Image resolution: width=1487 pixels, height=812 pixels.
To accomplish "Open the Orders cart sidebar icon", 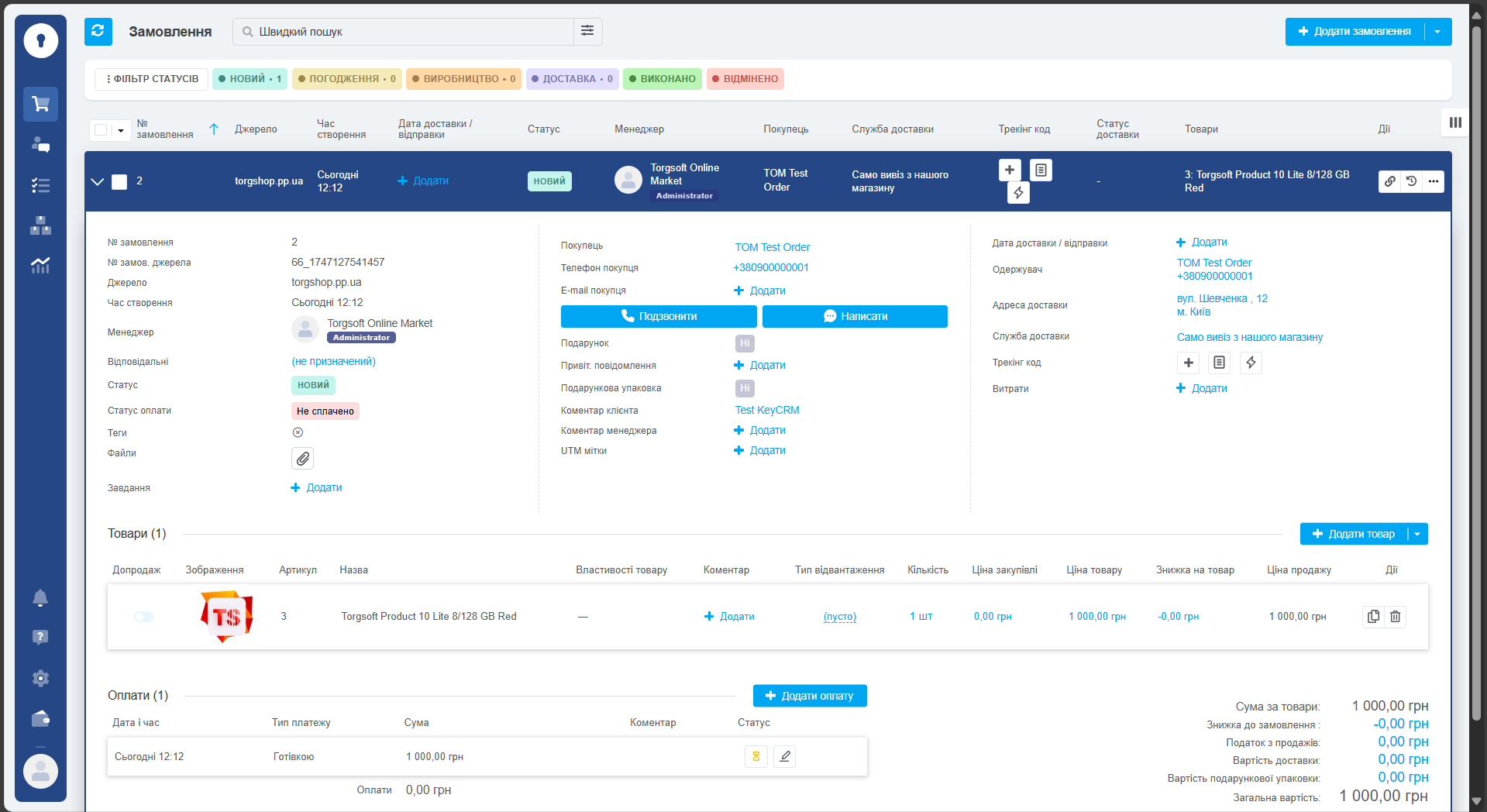I will tap(40, 104).
